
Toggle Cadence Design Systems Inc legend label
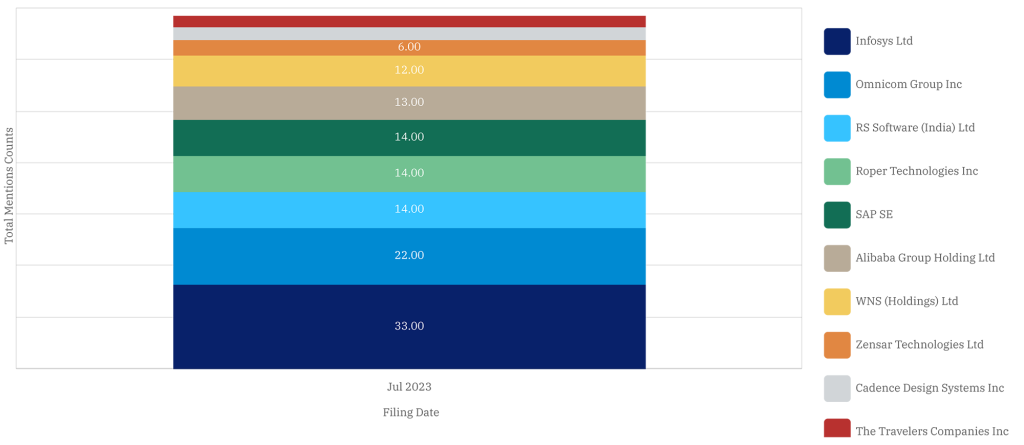coord(929,388)
